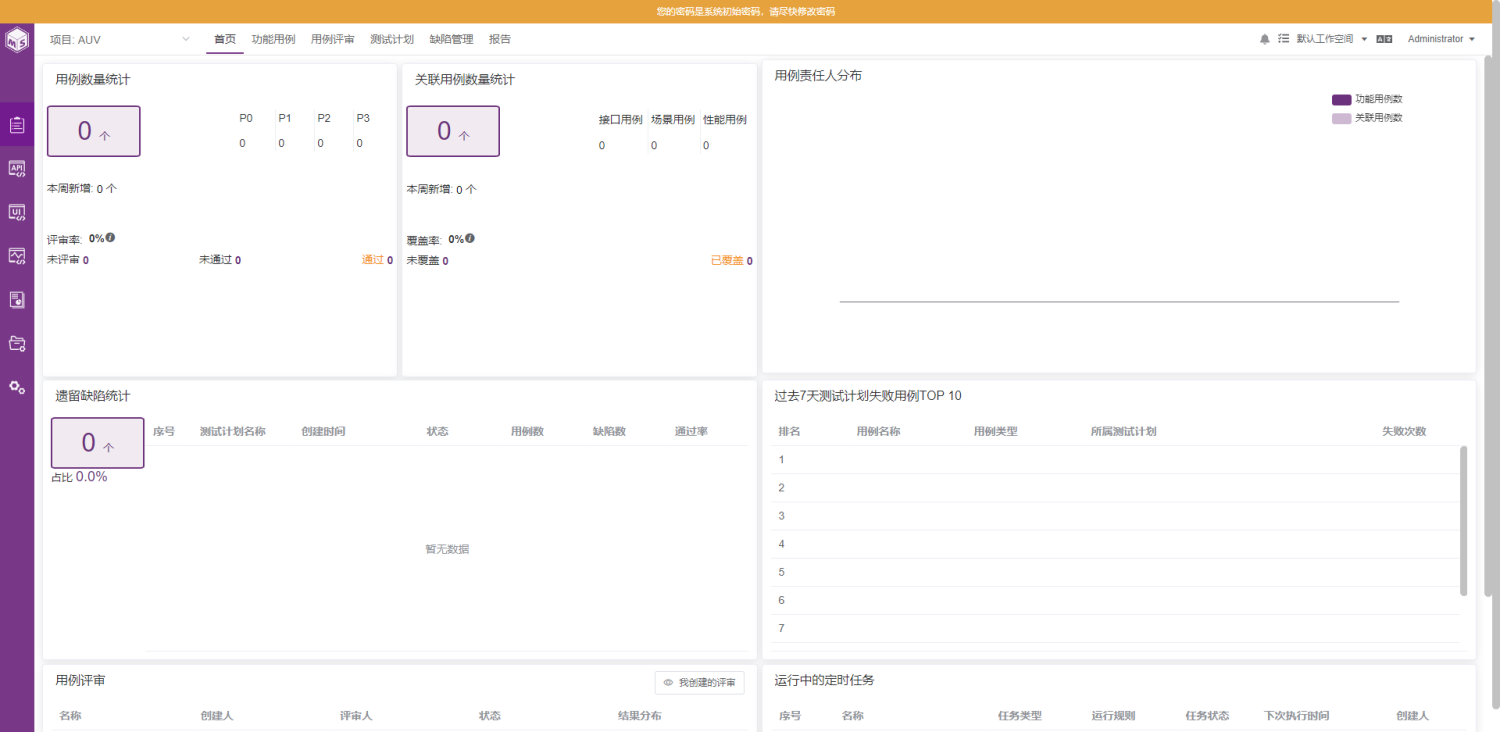This screenshot has width=1500, height=732.
Task: Click the 0 个 box under 用例数量统计
Action: tap(94, 131)
